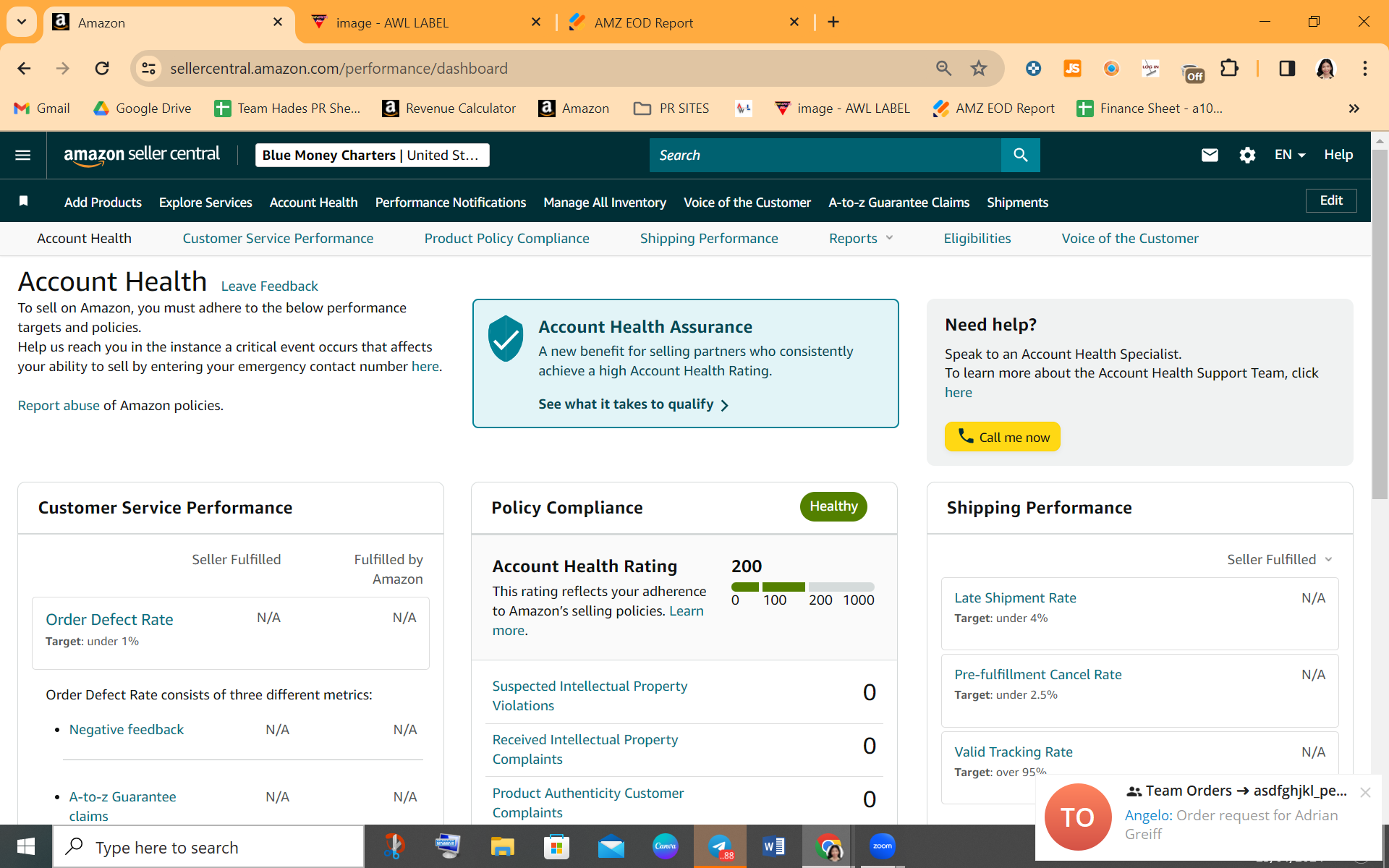Go back to the previous page
The image size is (1389, 868).
[24, 69]
